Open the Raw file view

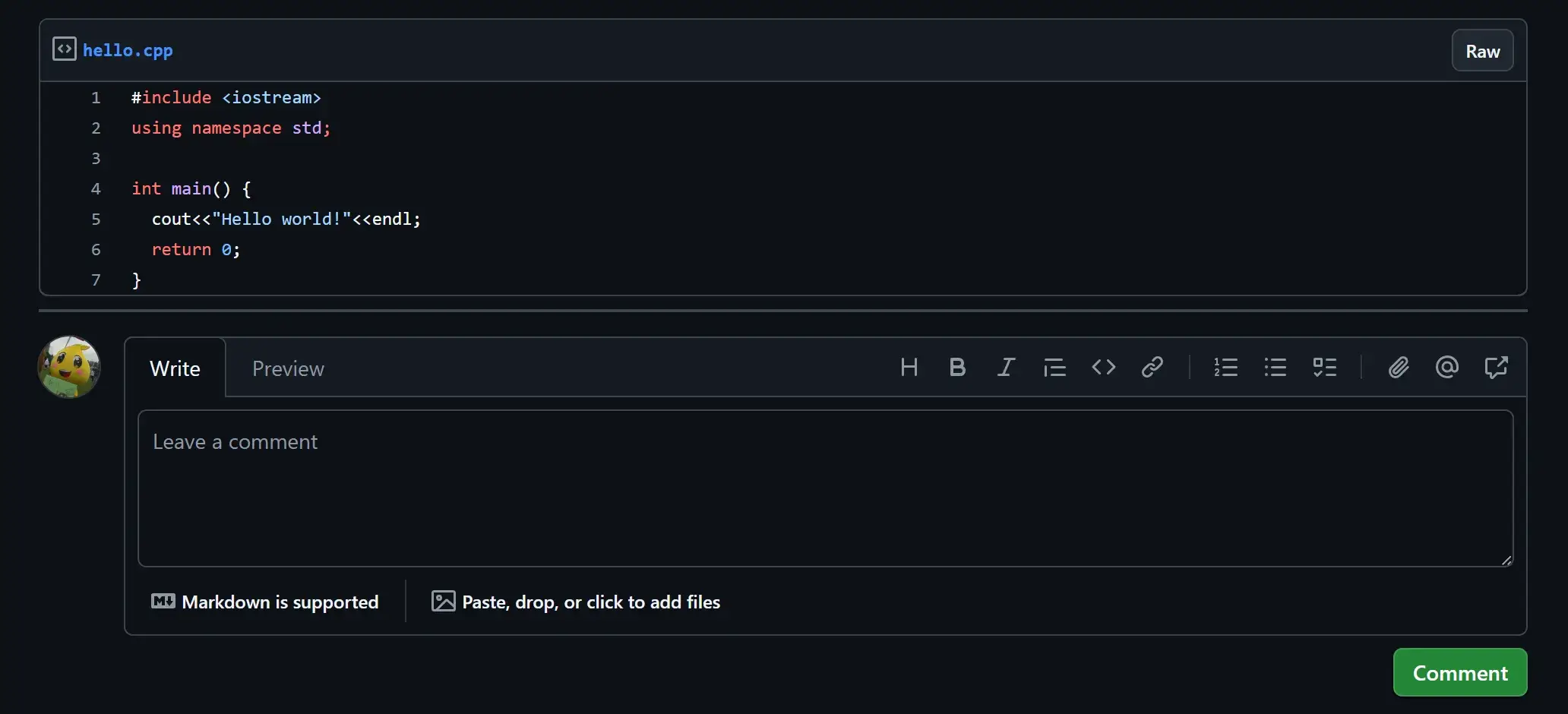(x=1482, y=51)
